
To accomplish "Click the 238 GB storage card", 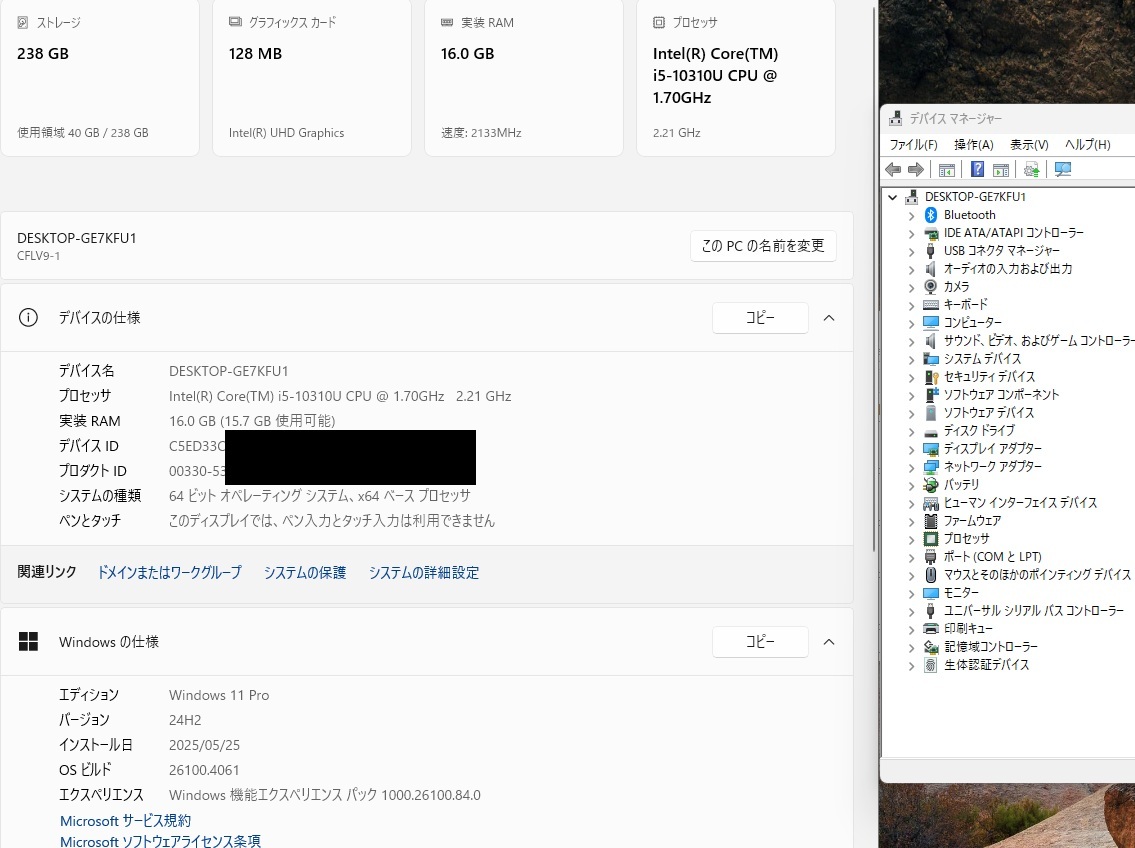I will [100, 77].
